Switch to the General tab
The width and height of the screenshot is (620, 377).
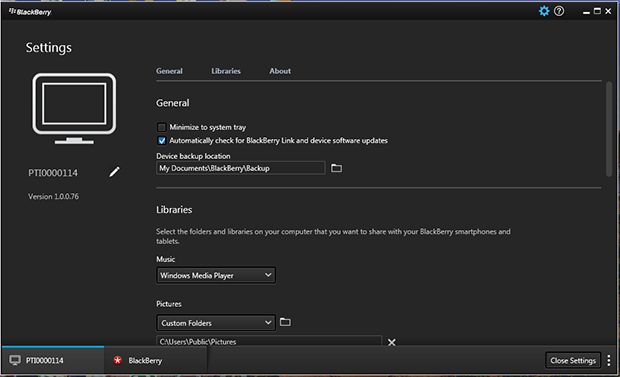tap(169, 71)
